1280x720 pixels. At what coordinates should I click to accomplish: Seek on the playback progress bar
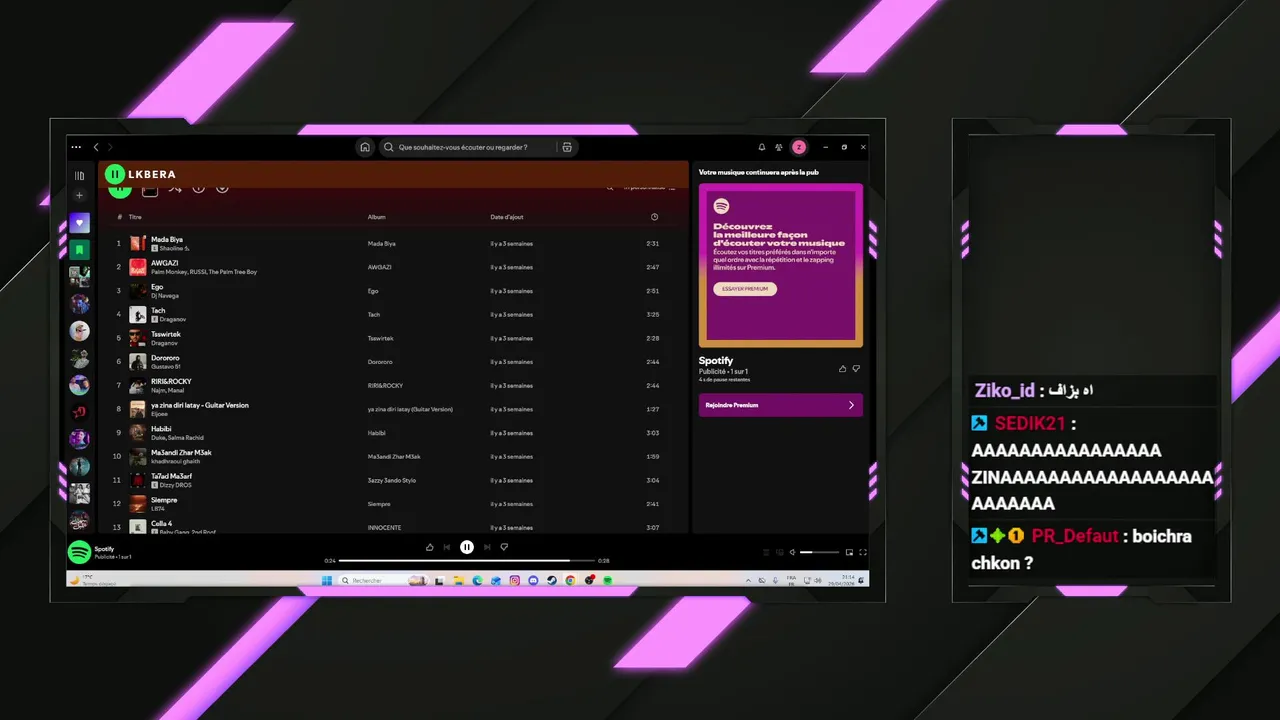[x=467, y=561]
